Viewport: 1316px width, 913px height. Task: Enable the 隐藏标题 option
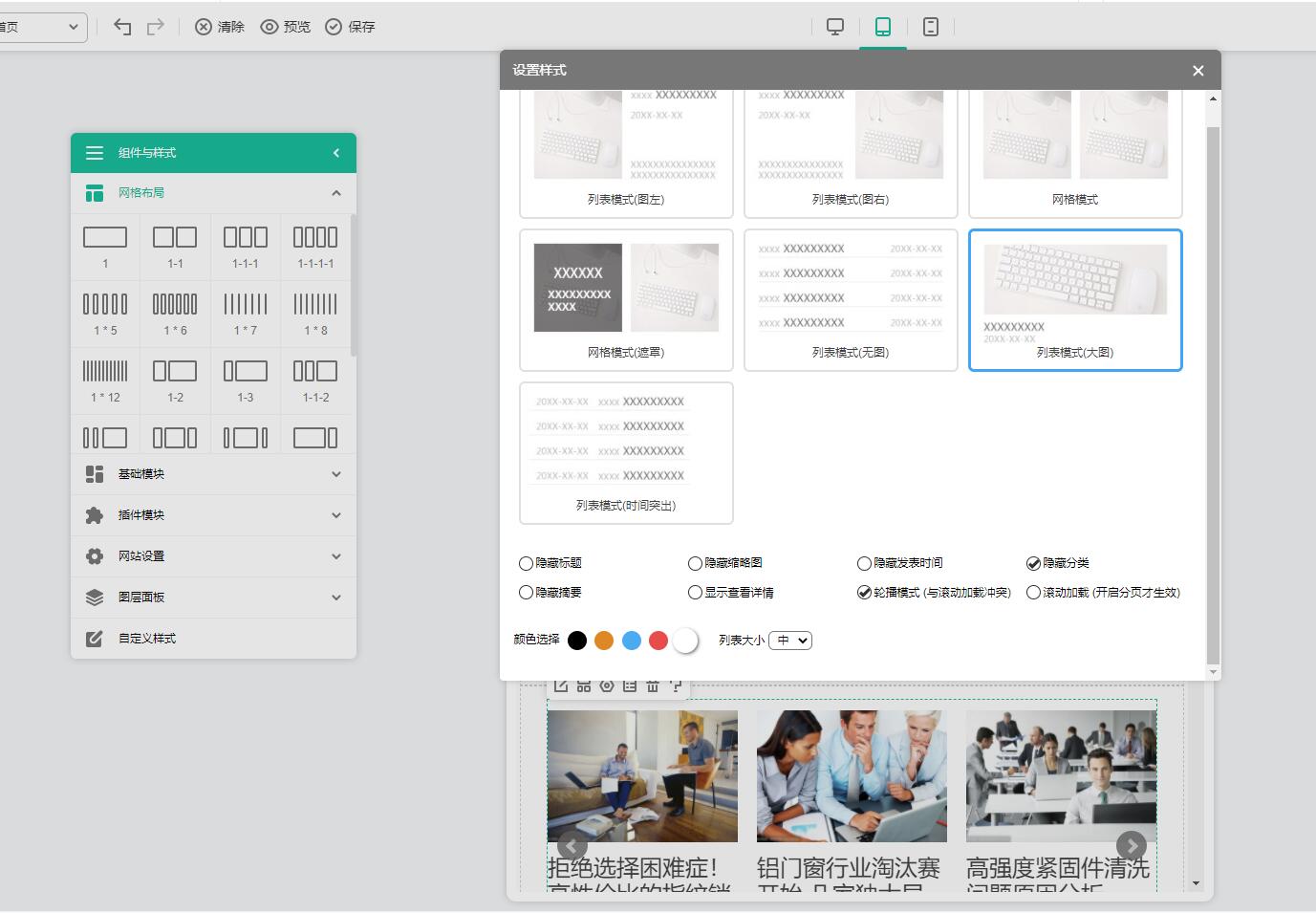click(x=526, y=563)
